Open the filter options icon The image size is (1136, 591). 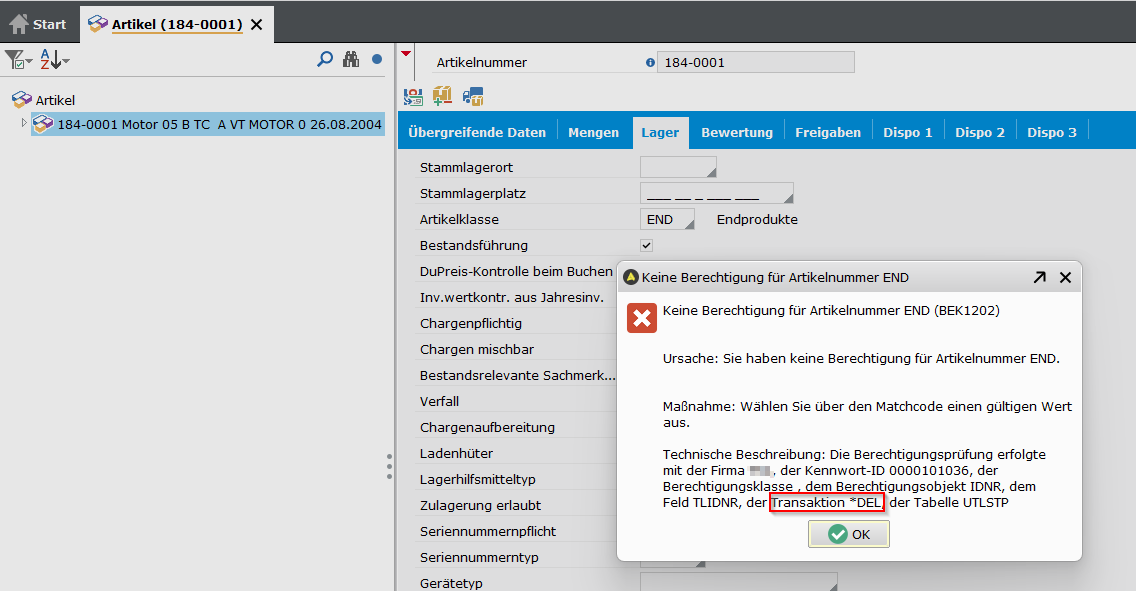tap(17, 60)
